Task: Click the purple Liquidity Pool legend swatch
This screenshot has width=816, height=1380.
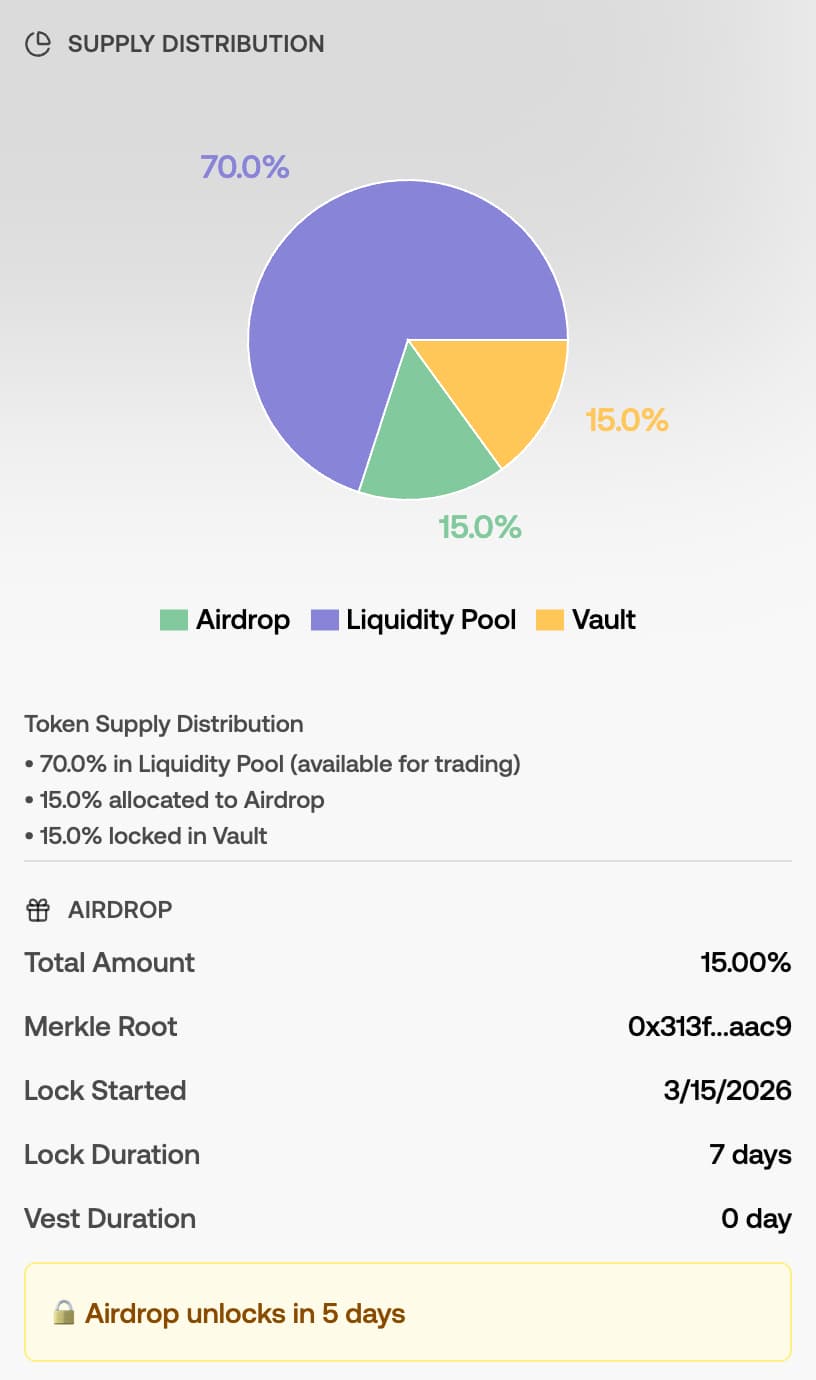Action: click(x=325, y=620)
